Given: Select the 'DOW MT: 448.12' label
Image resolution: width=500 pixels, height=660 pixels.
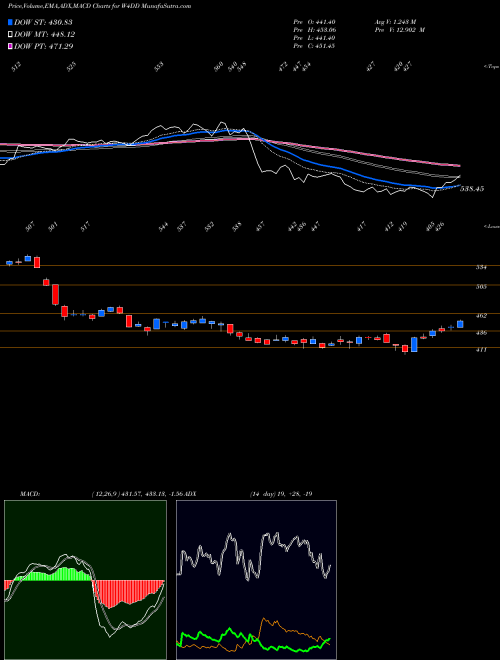Looking at the screenshot, I should click(x=44, y=35).
